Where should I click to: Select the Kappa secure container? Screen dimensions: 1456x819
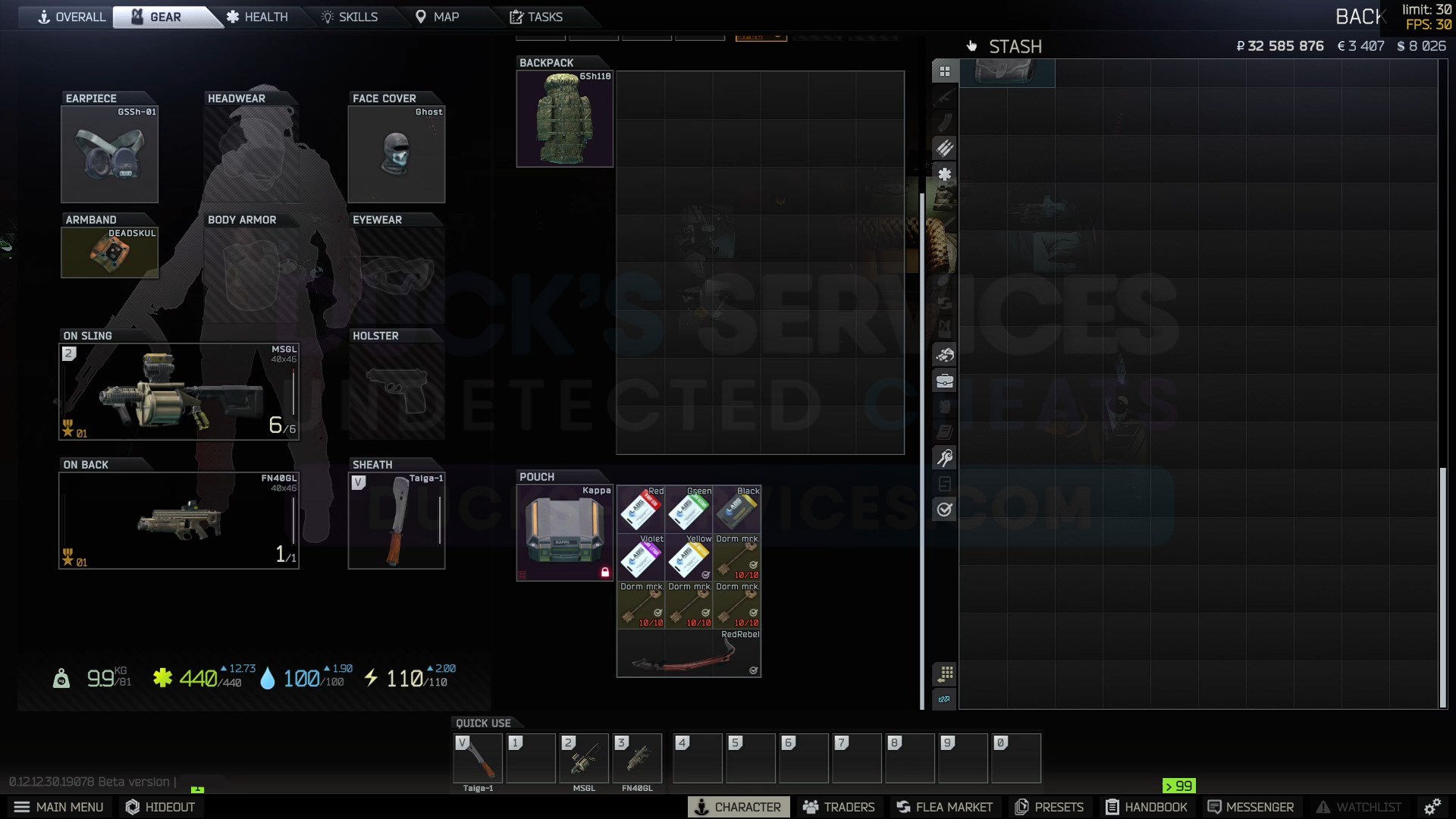click(565, 533)
